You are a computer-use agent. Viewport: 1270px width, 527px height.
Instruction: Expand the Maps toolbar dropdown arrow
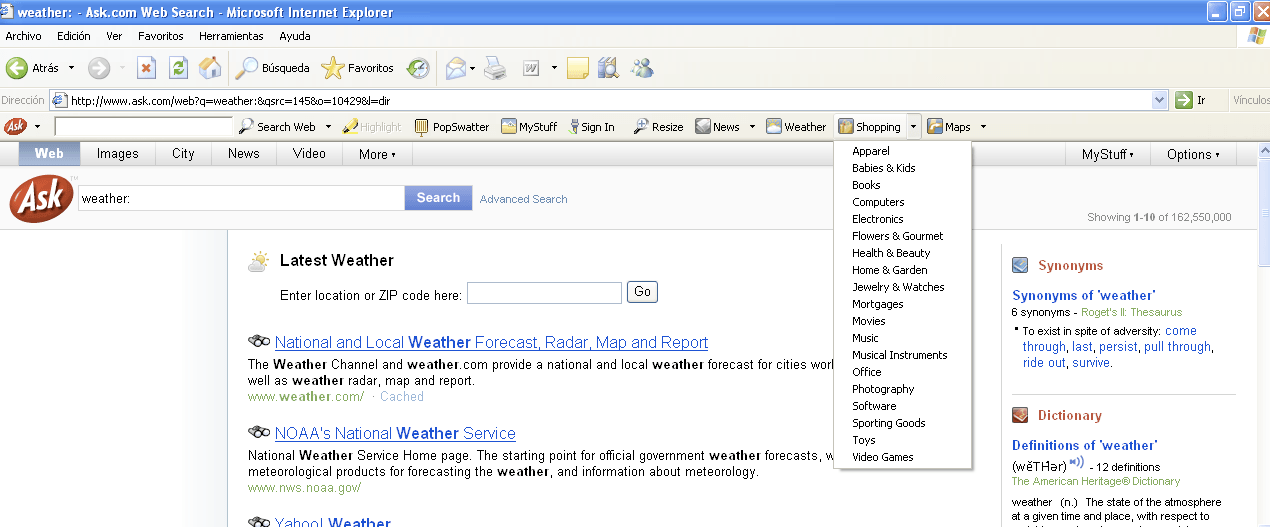tap(983, 127)
